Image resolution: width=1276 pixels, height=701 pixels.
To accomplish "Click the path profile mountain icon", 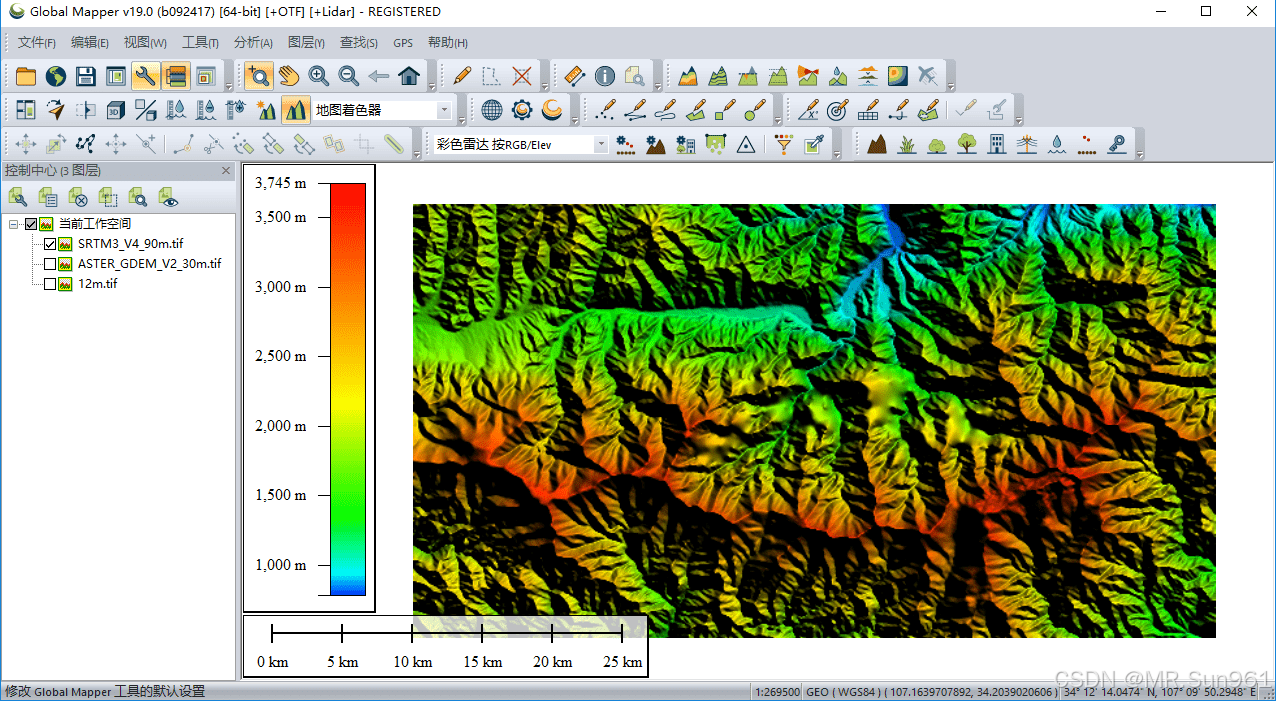I will click(688, 76).
